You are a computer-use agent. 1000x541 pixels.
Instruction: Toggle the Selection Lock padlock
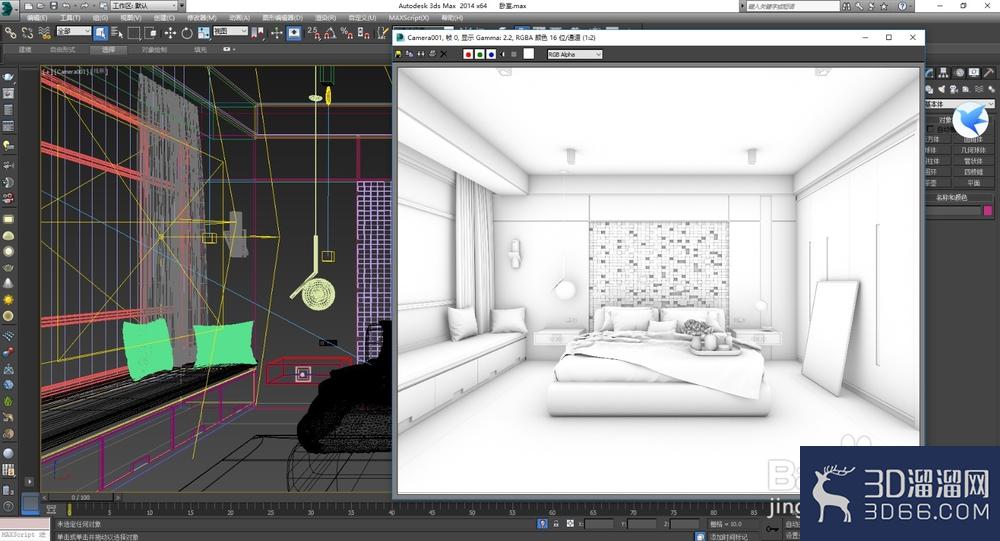click(556, 523)
